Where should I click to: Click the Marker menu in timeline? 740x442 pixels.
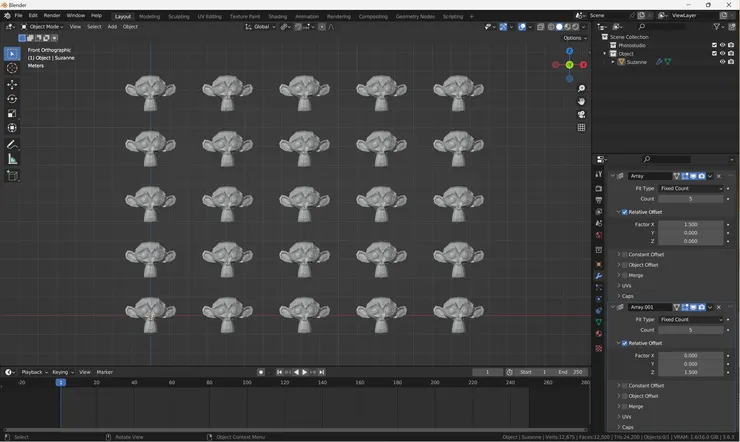(104, 372)
